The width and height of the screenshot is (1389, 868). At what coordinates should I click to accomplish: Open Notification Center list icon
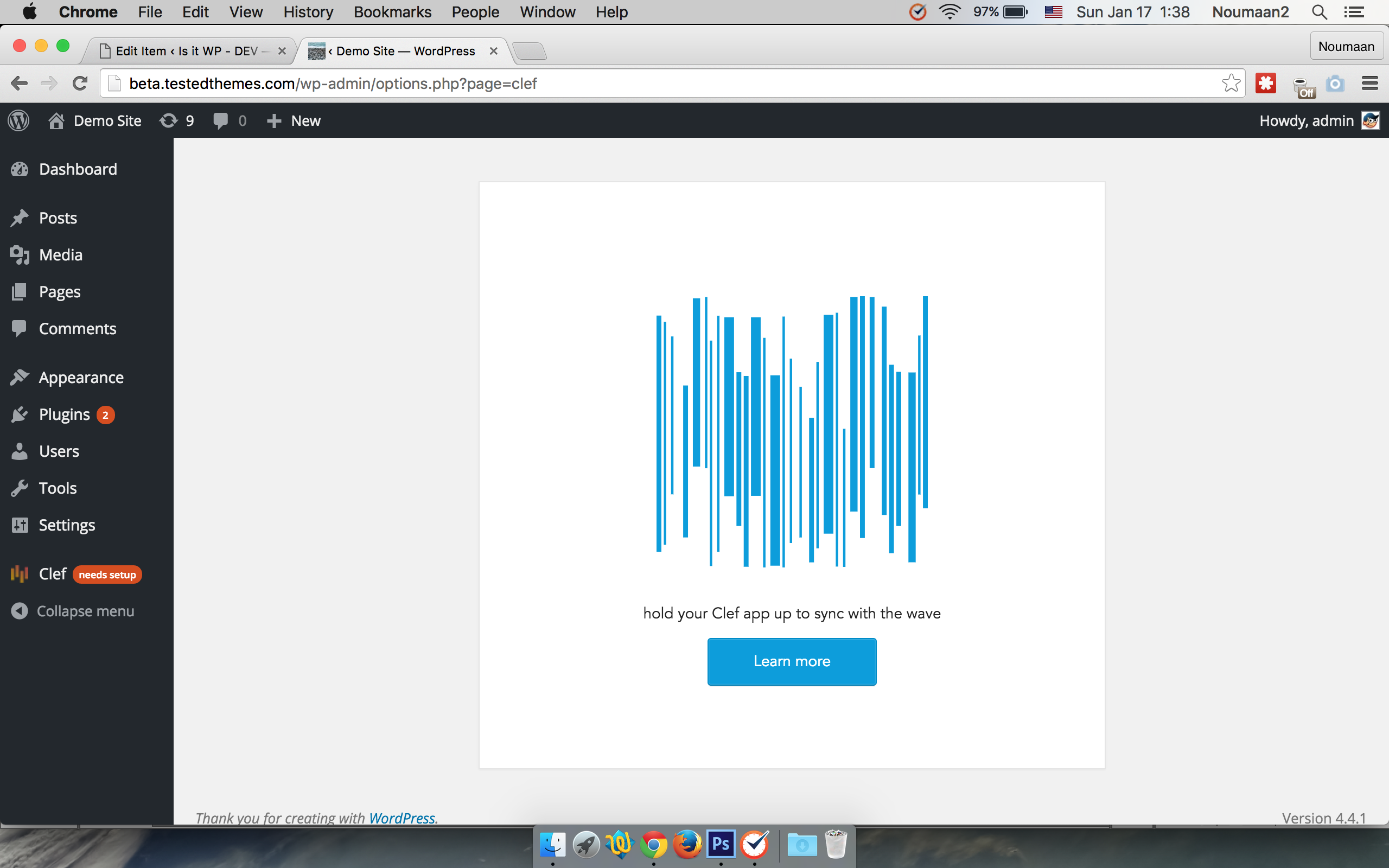pos(1354,11)
